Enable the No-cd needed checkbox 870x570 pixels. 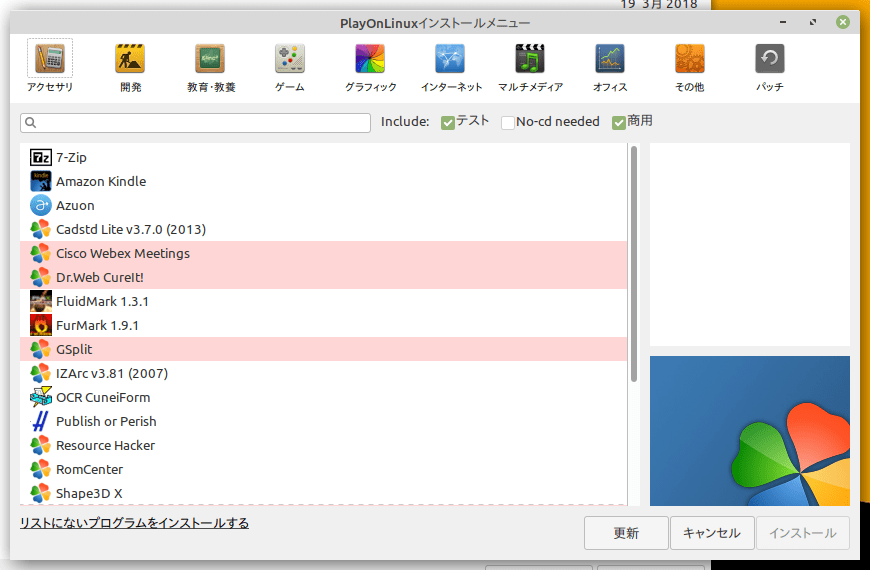[508, 123]
